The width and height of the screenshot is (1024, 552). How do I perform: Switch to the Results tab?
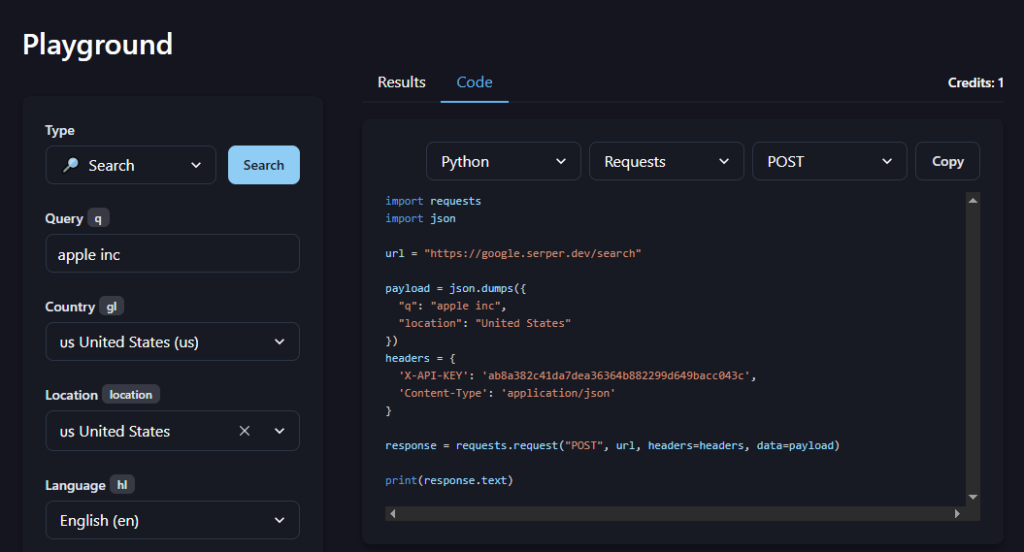[401, 82]
